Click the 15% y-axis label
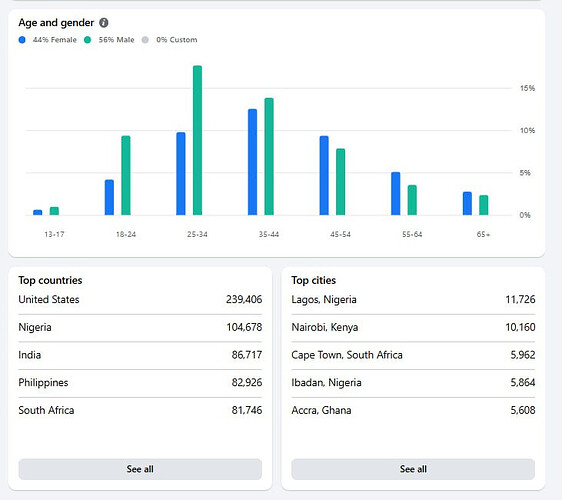Viewport: 562px width, 500px height. (528, 88)
